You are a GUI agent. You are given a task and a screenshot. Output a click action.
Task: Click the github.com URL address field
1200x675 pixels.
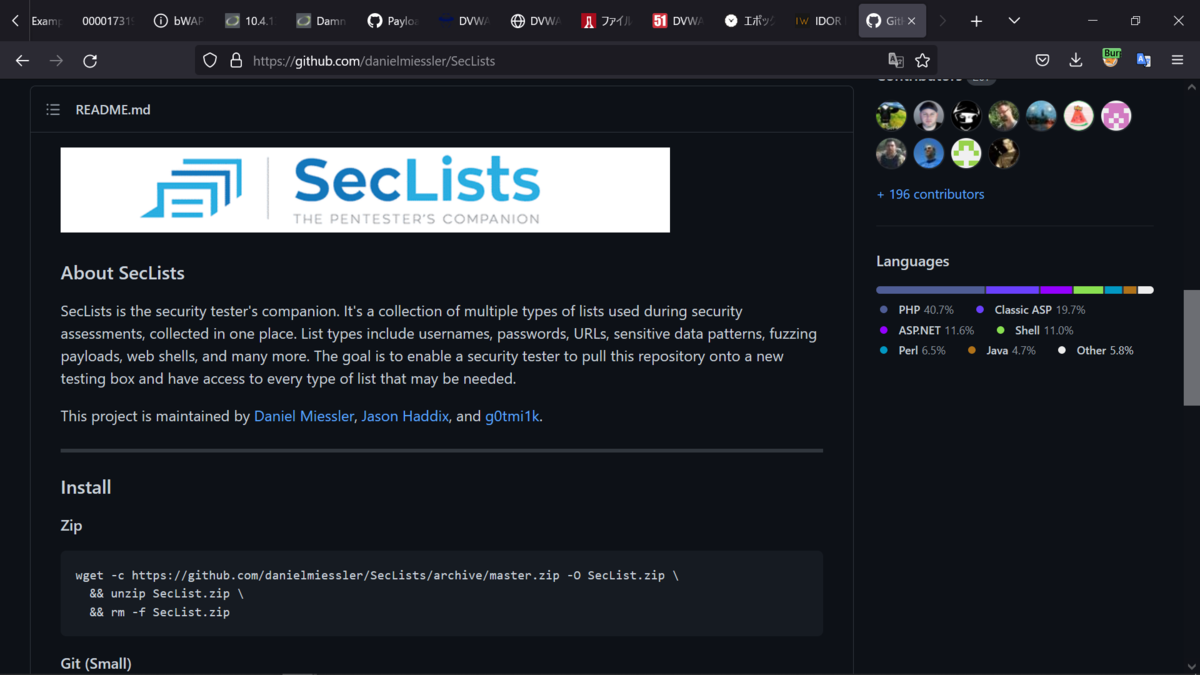[x=560, y=61]
